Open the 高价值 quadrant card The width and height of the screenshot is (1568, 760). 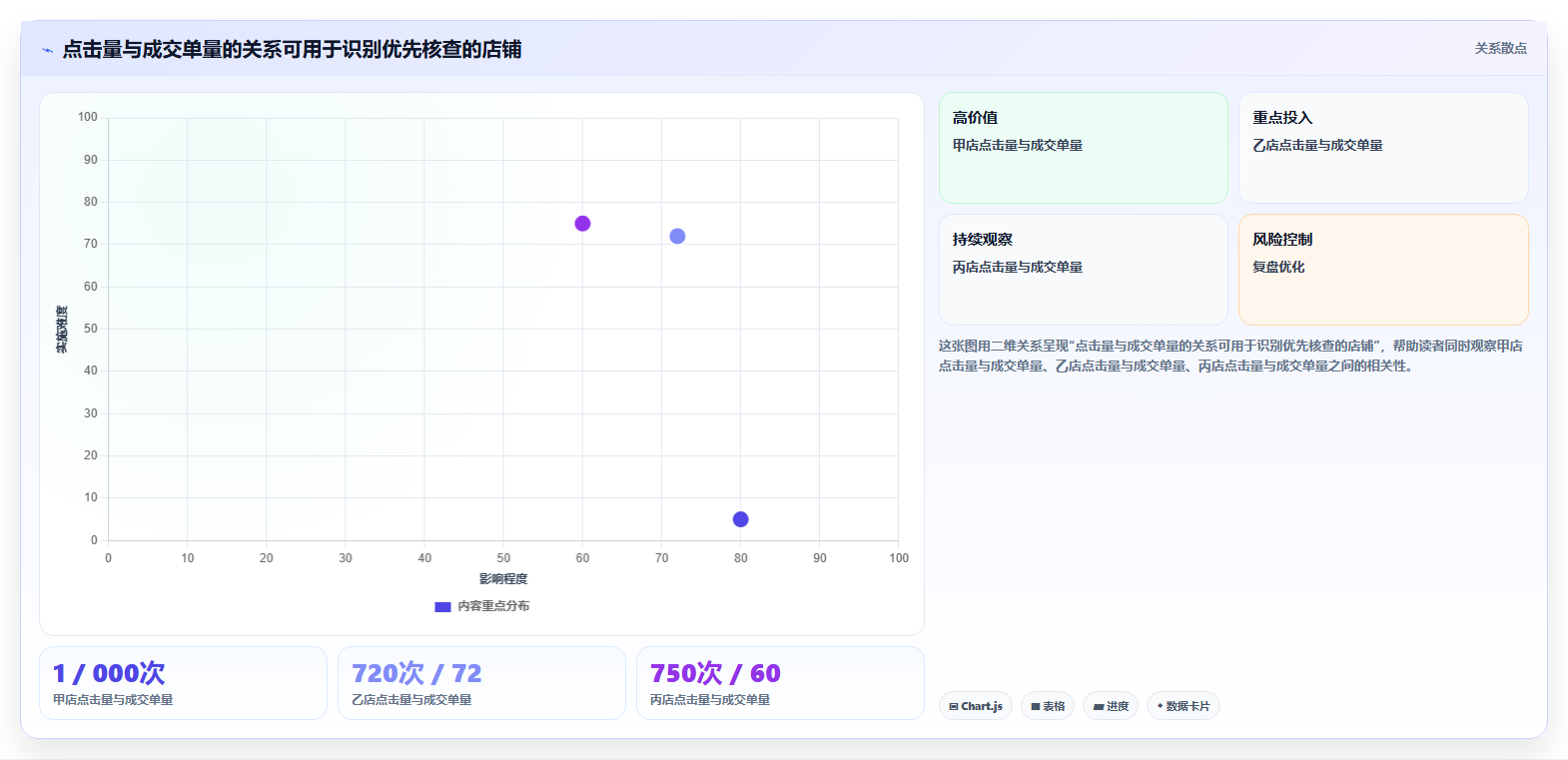coord(1084,148)
